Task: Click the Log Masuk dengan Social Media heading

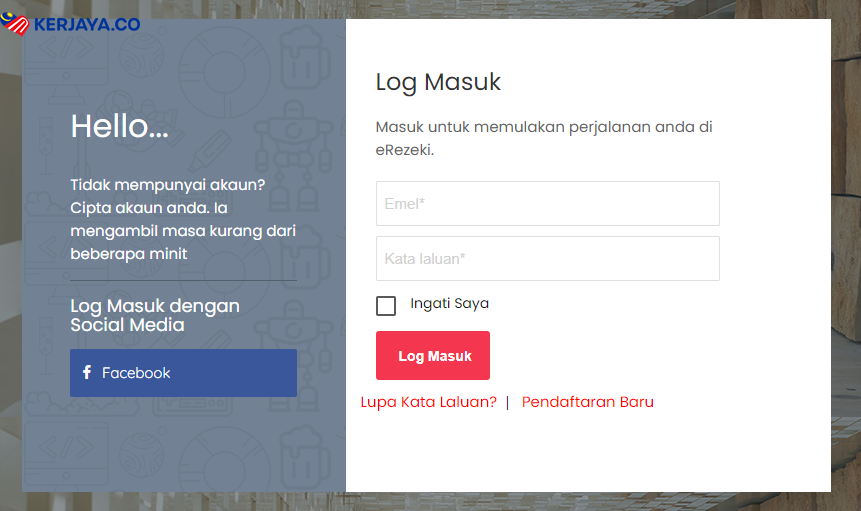Action: [x=155, y=315]
